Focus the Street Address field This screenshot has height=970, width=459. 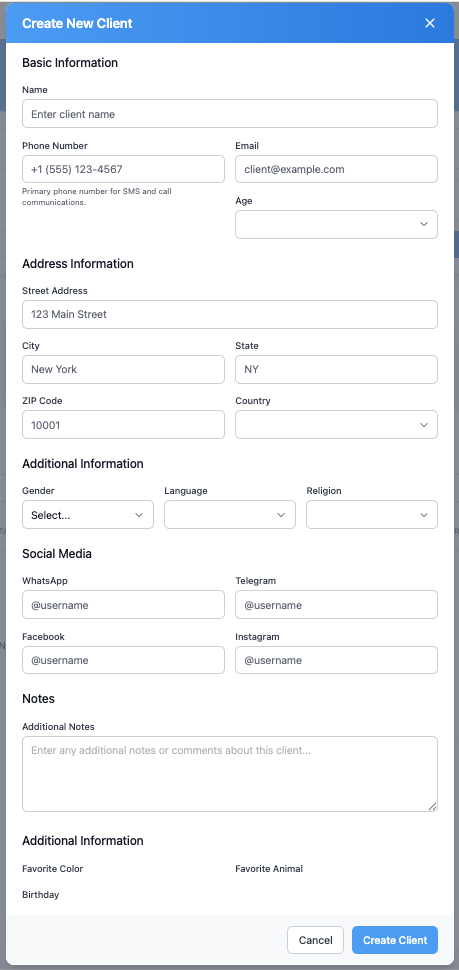pyautogui.click(x=230, y=314)
